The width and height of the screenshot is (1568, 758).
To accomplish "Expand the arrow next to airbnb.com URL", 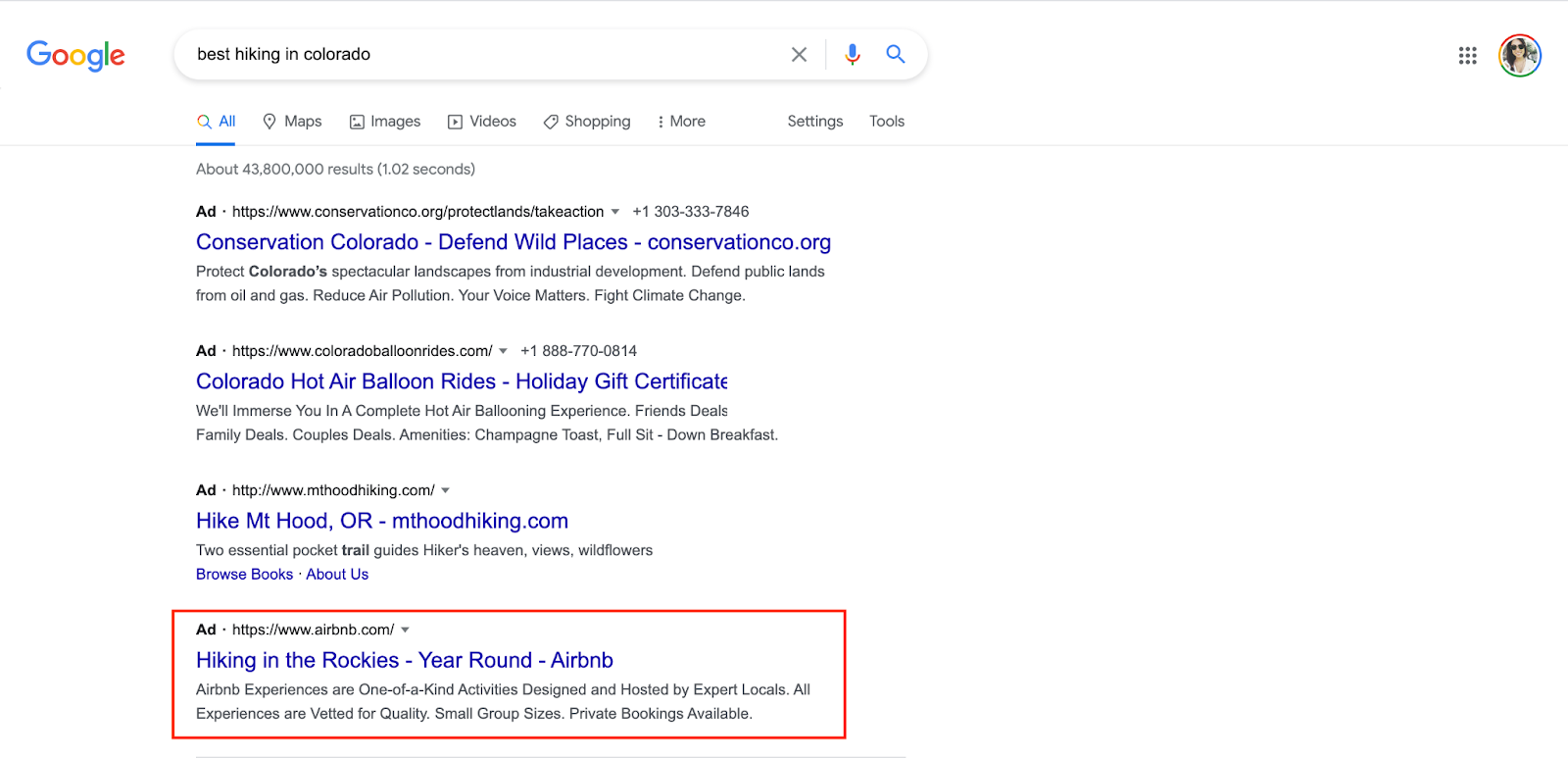I will (x=406, y=630).
